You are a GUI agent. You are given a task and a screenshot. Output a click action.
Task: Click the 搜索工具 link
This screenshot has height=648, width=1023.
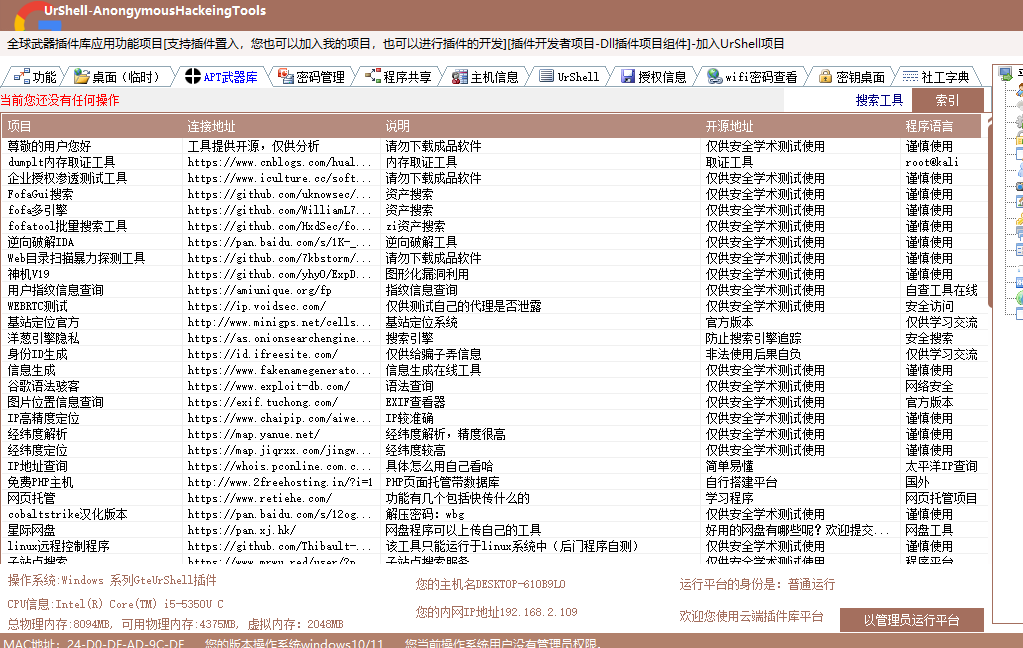(x=879, y=100)
